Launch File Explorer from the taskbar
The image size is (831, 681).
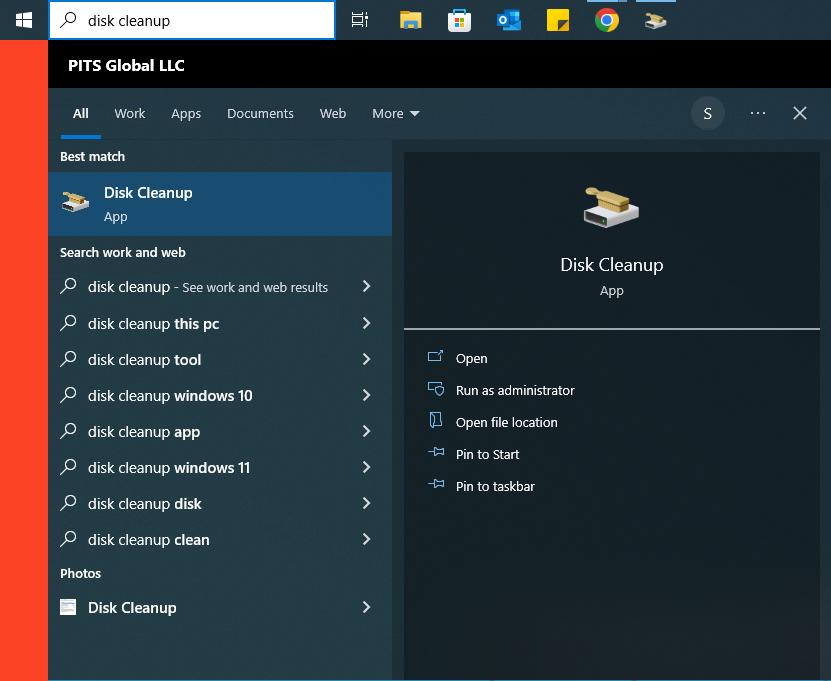411,20
